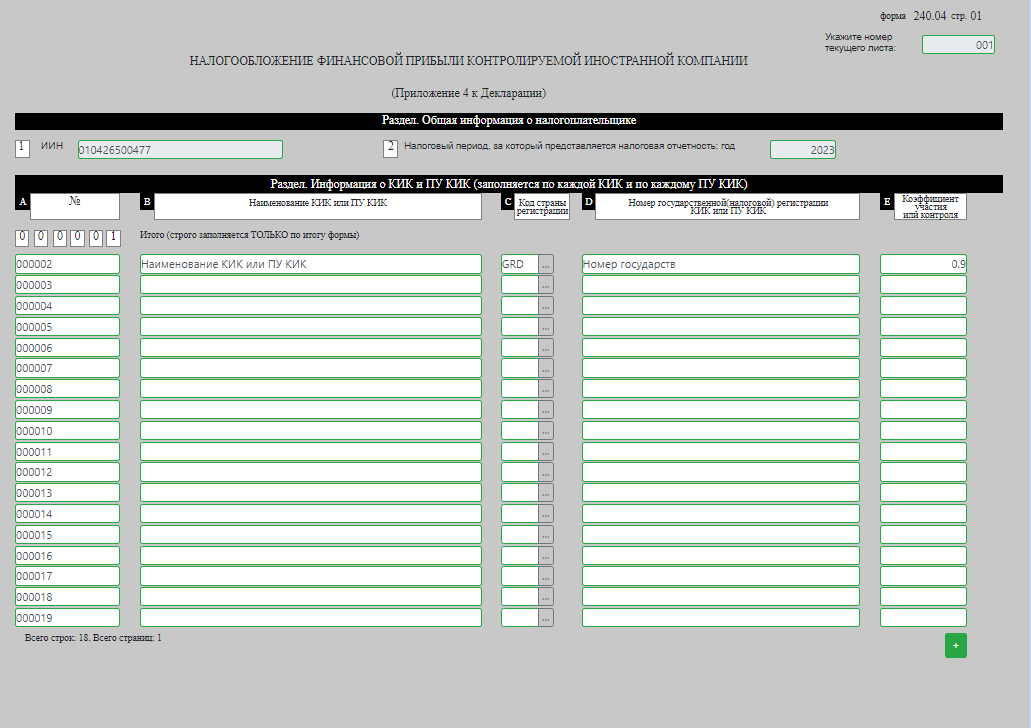Open country code picker for row 000019

(546, 618)
